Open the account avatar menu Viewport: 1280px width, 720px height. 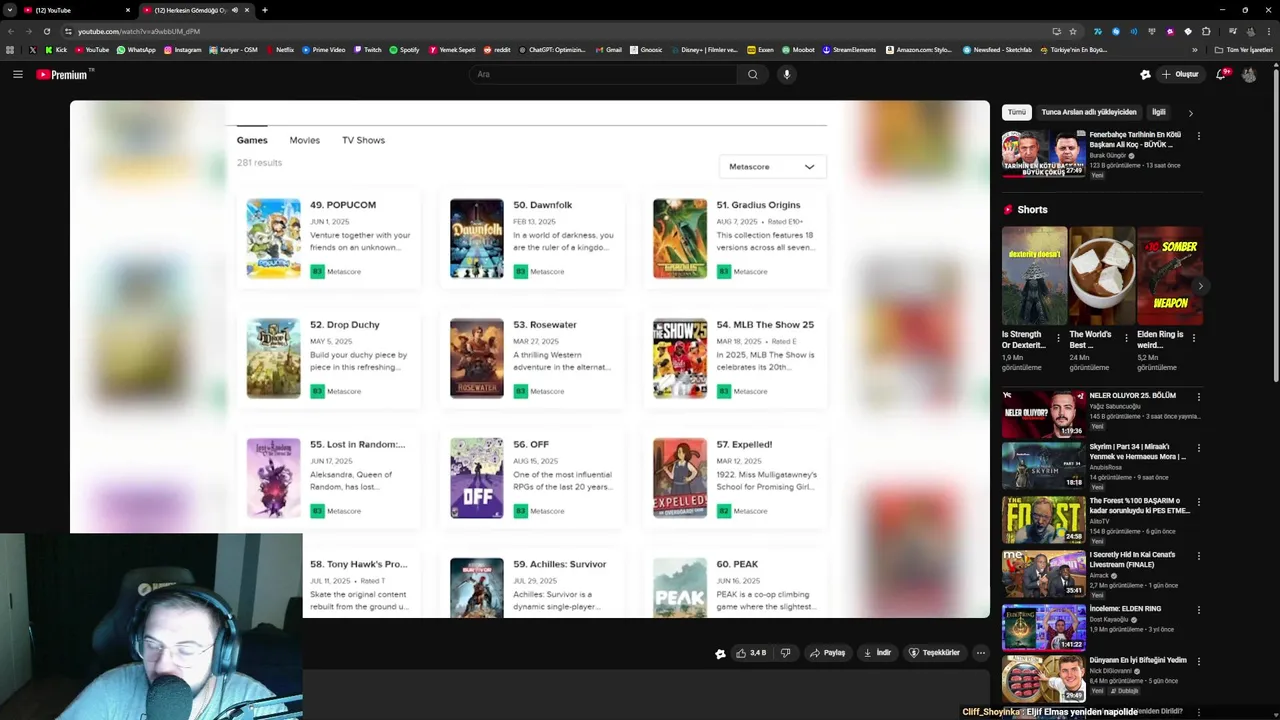[1249, 74]
